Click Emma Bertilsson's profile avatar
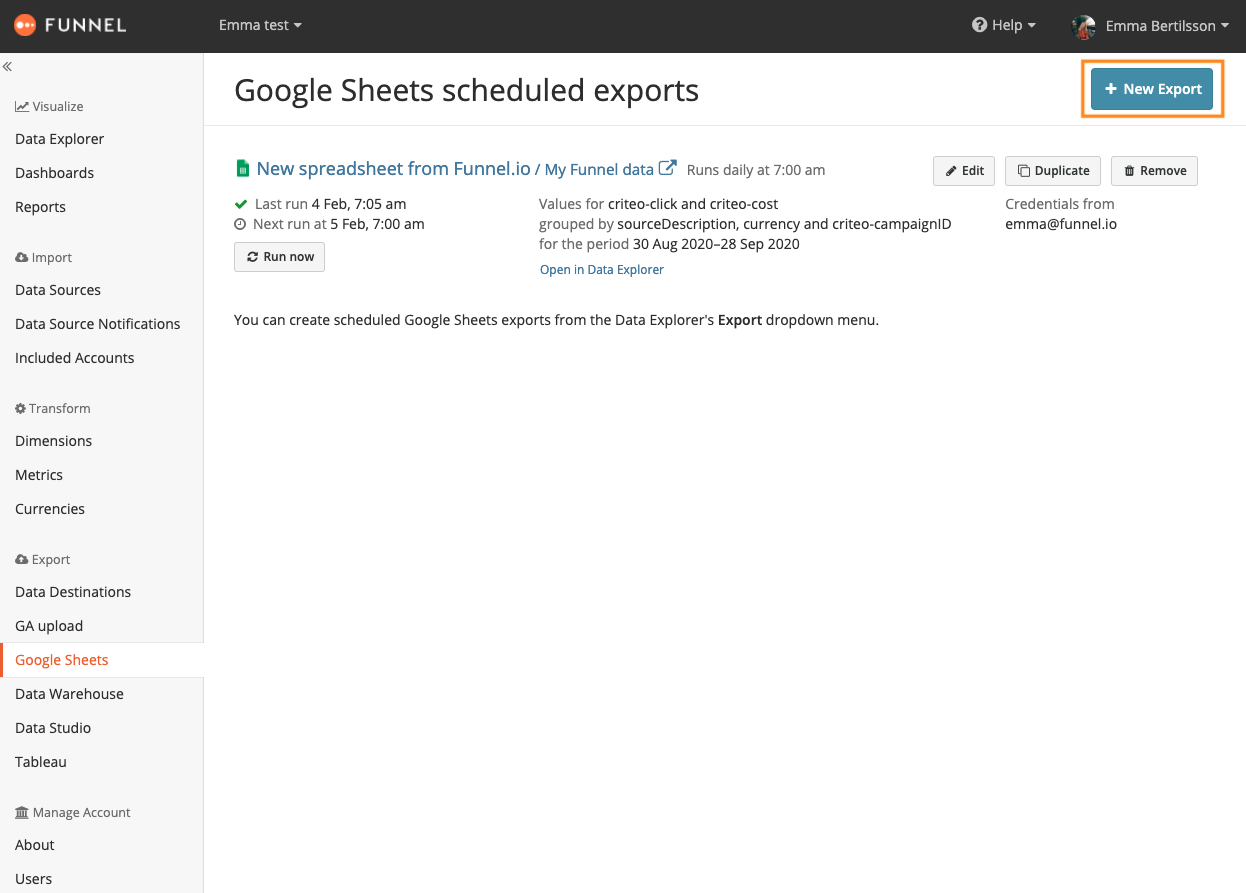The image size is (1246, 893). click(x=1084, y=26)
